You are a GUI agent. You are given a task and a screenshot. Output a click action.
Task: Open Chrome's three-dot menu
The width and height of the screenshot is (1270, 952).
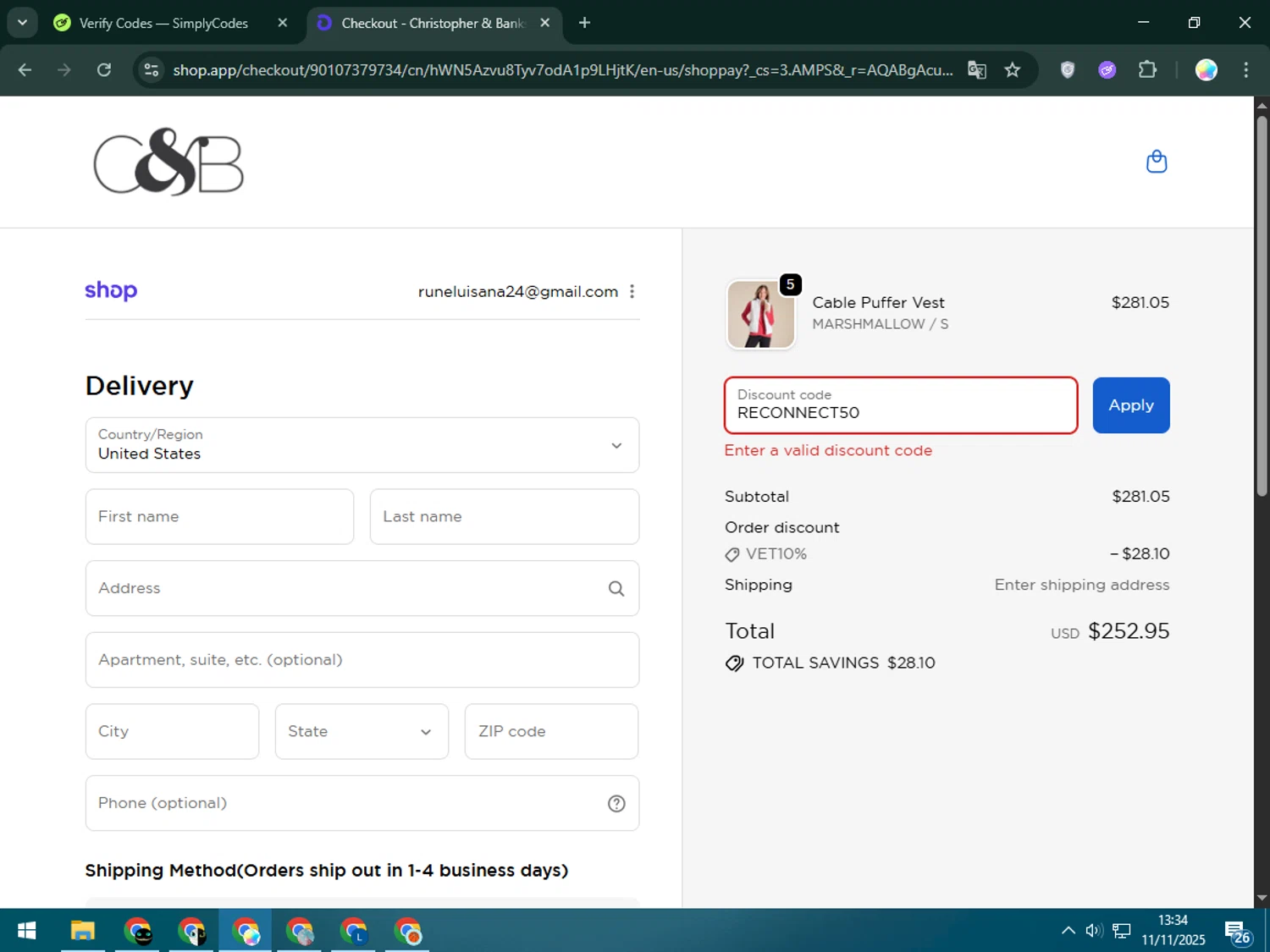[1245, 69]
